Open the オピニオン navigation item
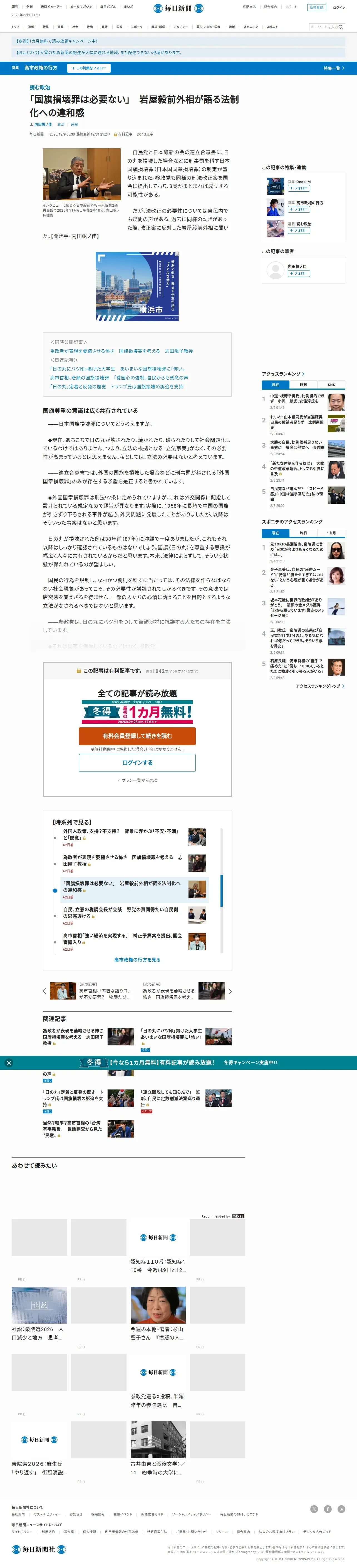 tap(251, 27)
